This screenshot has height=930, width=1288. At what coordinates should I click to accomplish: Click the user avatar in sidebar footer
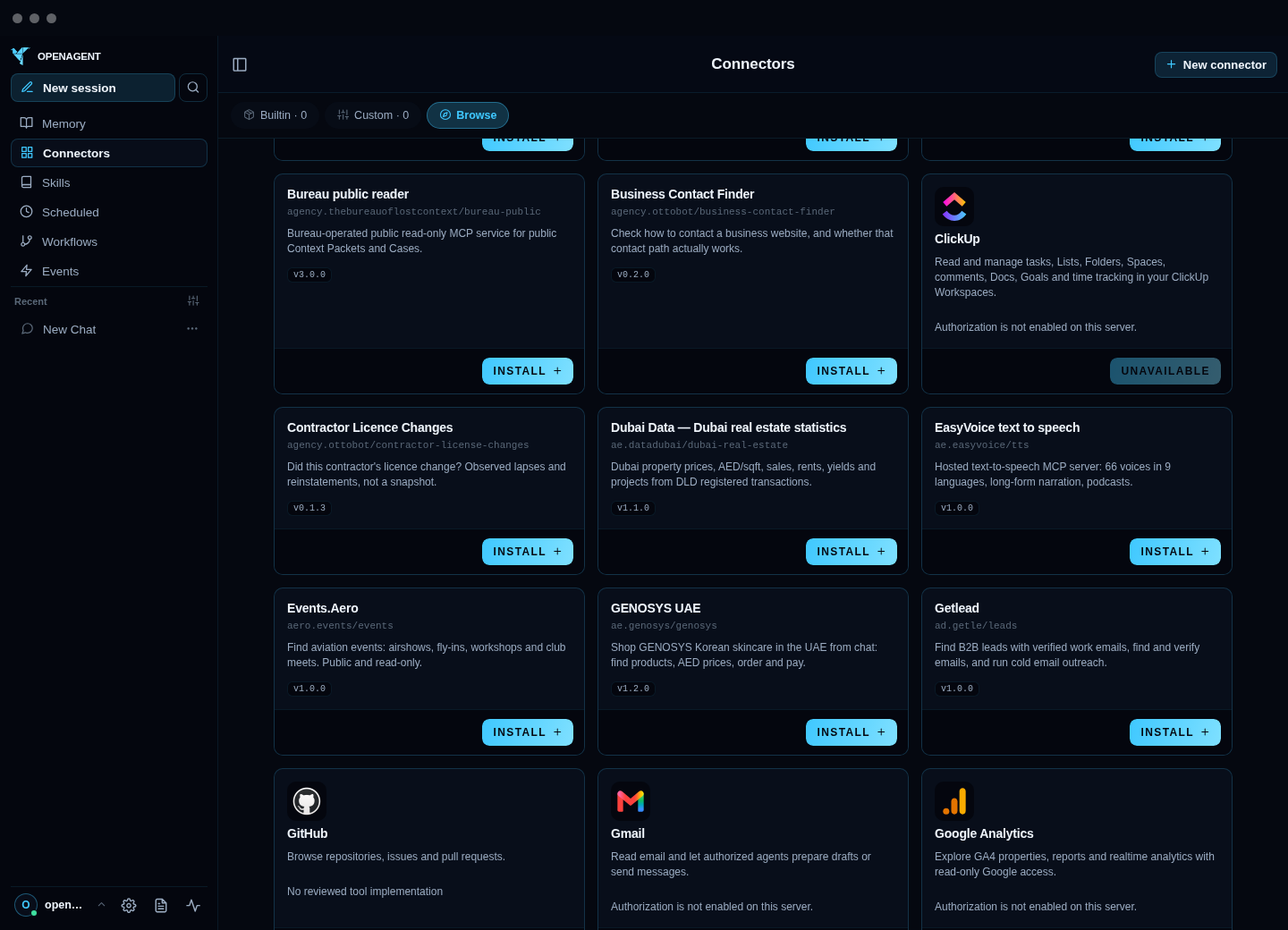click(x=26, y=905)
